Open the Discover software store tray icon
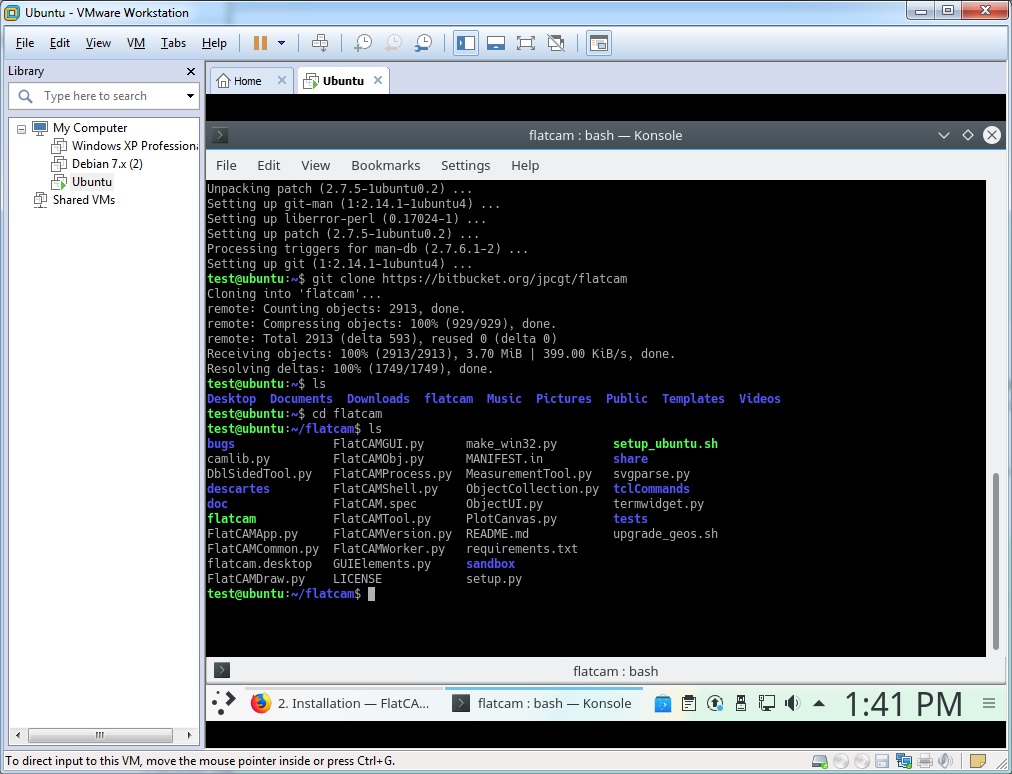1012x774 pixels. (662, 704)
